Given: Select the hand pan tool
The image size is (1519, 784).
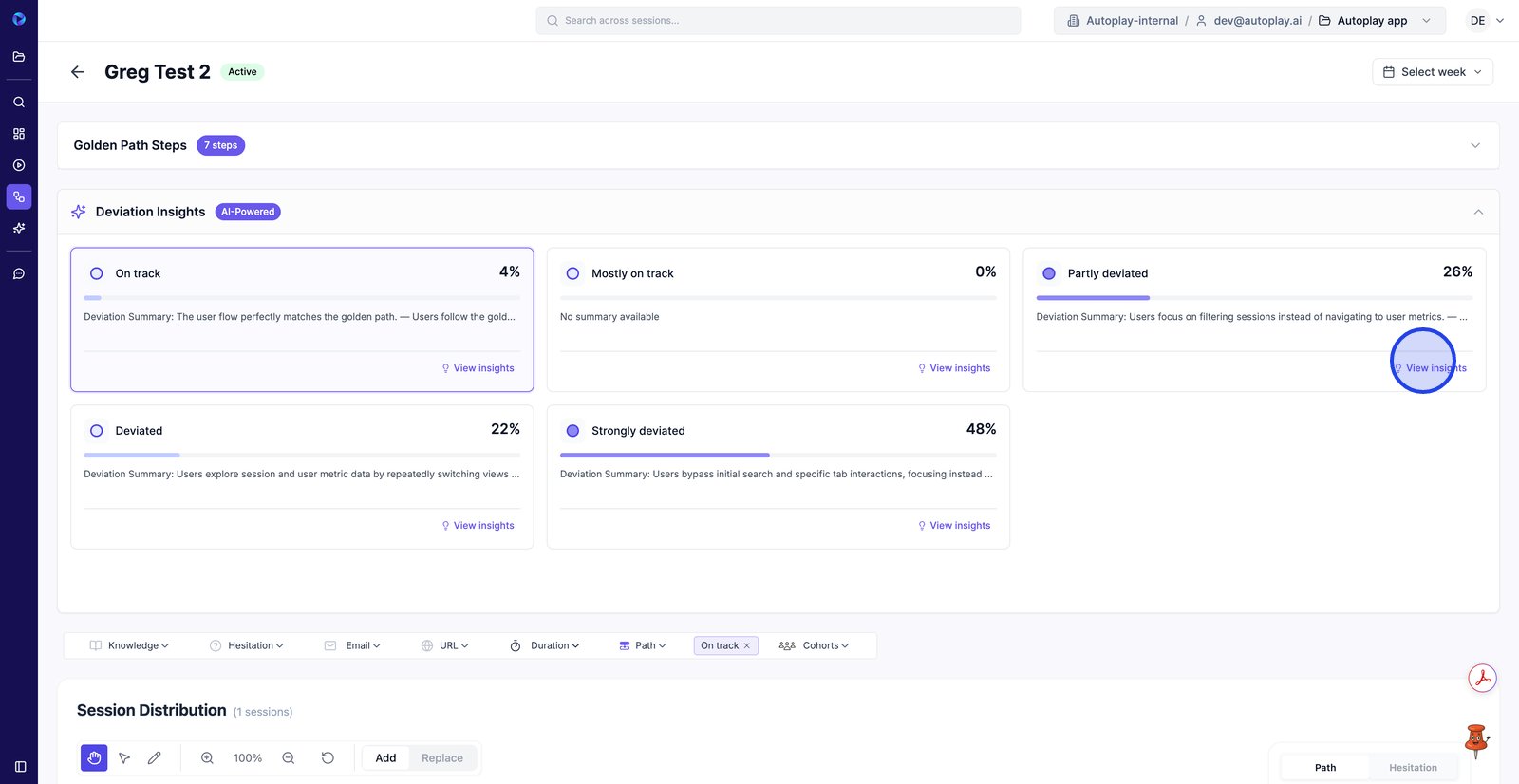Looking at the screenshot, I should [x=94, y=757].
